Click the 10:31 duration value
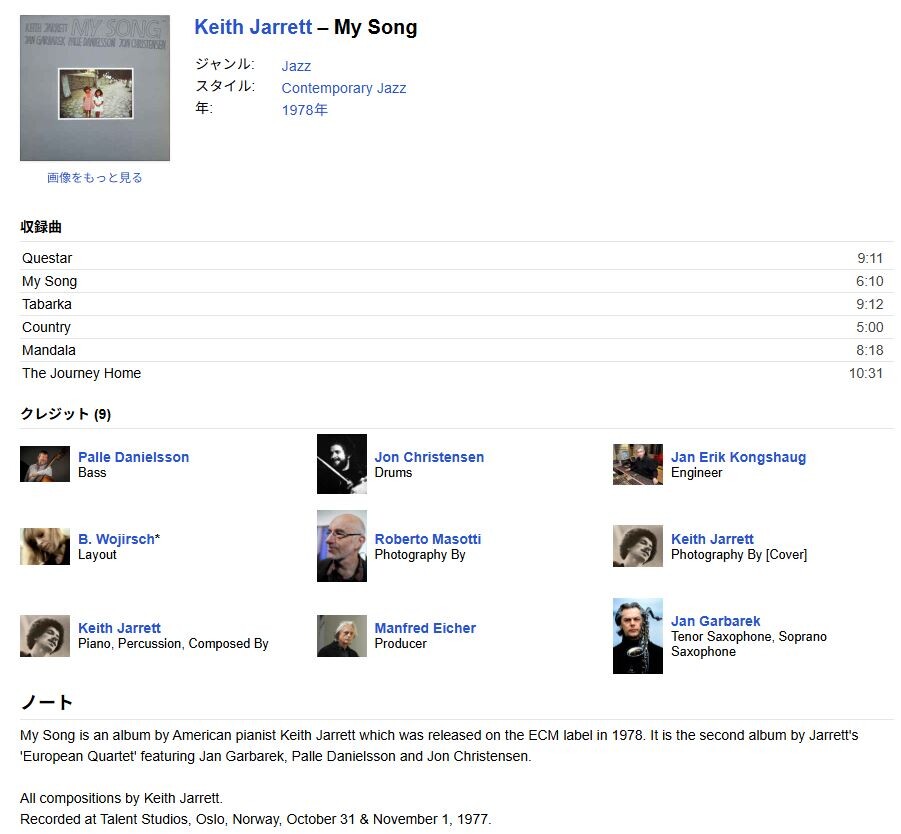This screenshot has width=901, height=834. pyautogui.click(x=866, y=373)
